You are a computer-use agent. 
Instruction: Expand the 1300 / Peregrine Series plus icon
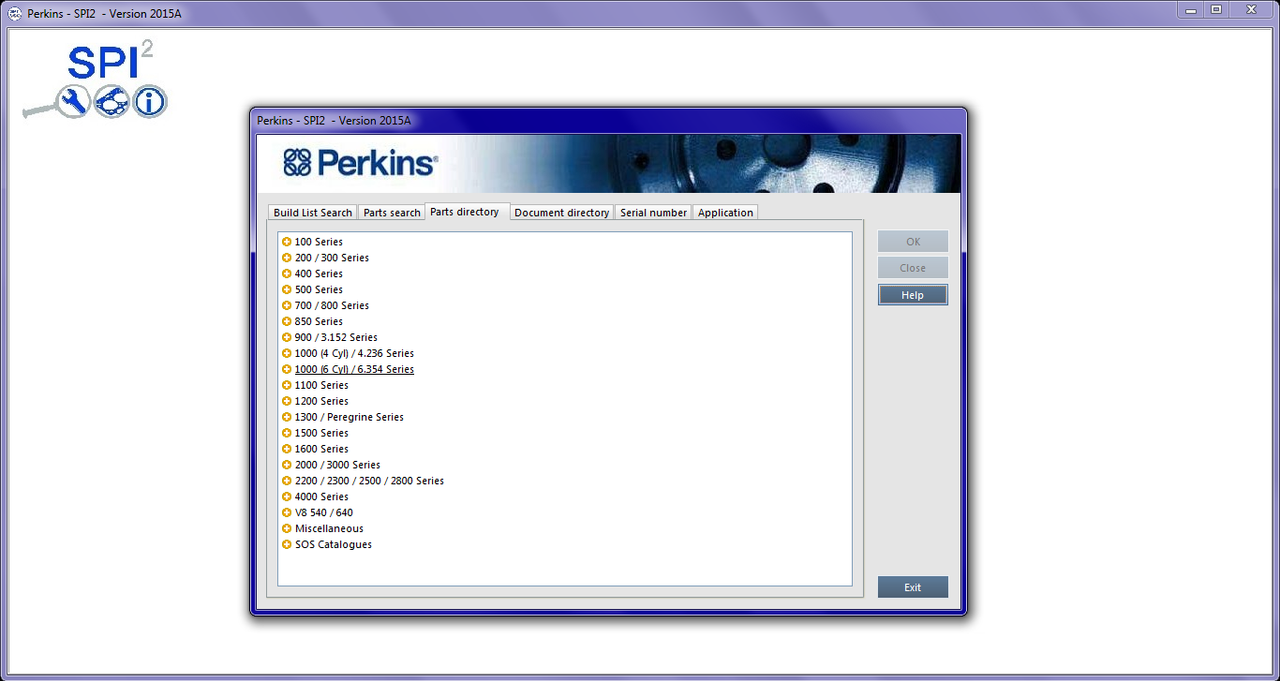pos(287,418)
